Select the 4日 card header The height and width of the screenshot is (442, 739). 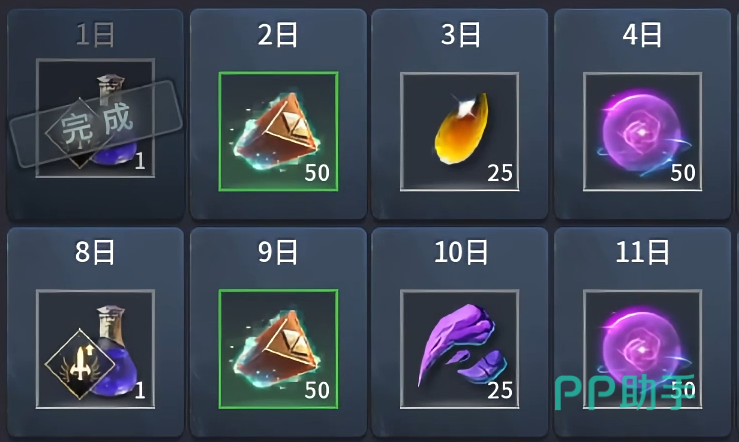point(642,34)
